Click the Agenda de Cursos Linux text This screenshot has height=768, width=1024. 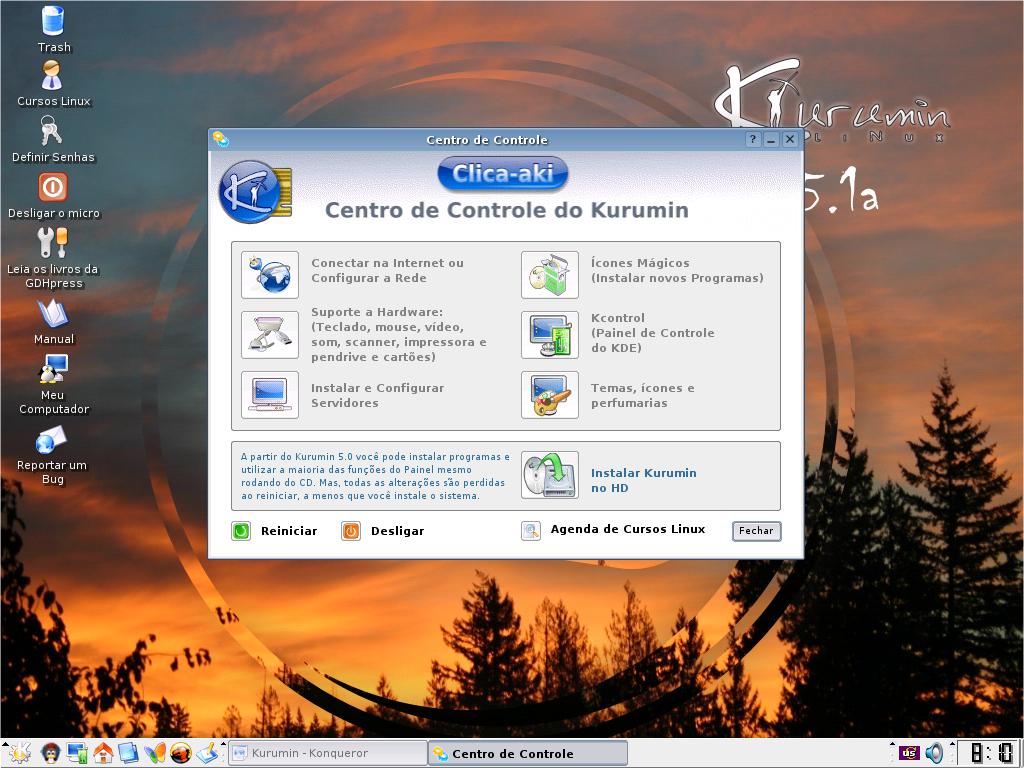click(x=628, y=529)
